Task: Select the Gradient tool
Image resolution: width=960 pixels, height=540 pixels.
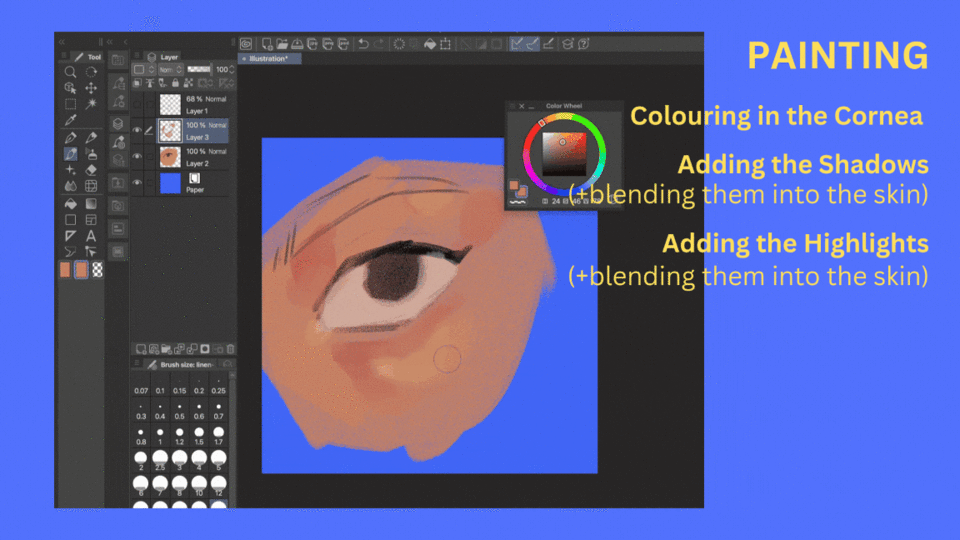Action: pyautogui.click(x=91, y=203)
